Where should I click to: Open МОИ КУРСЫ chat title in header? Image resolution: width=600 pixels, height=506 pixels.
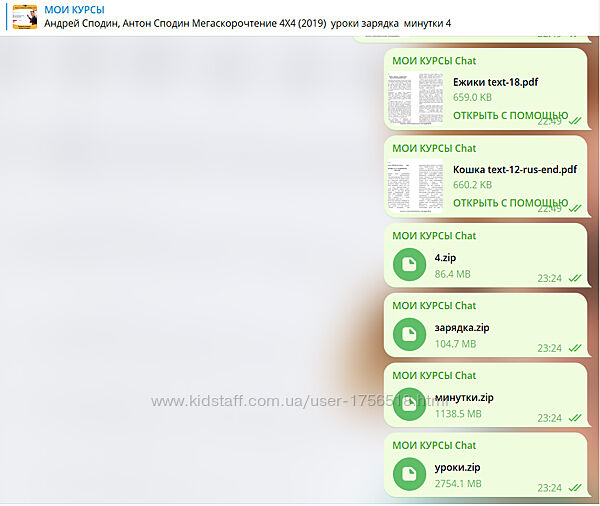pyautogui.click(x=74, y=9)
